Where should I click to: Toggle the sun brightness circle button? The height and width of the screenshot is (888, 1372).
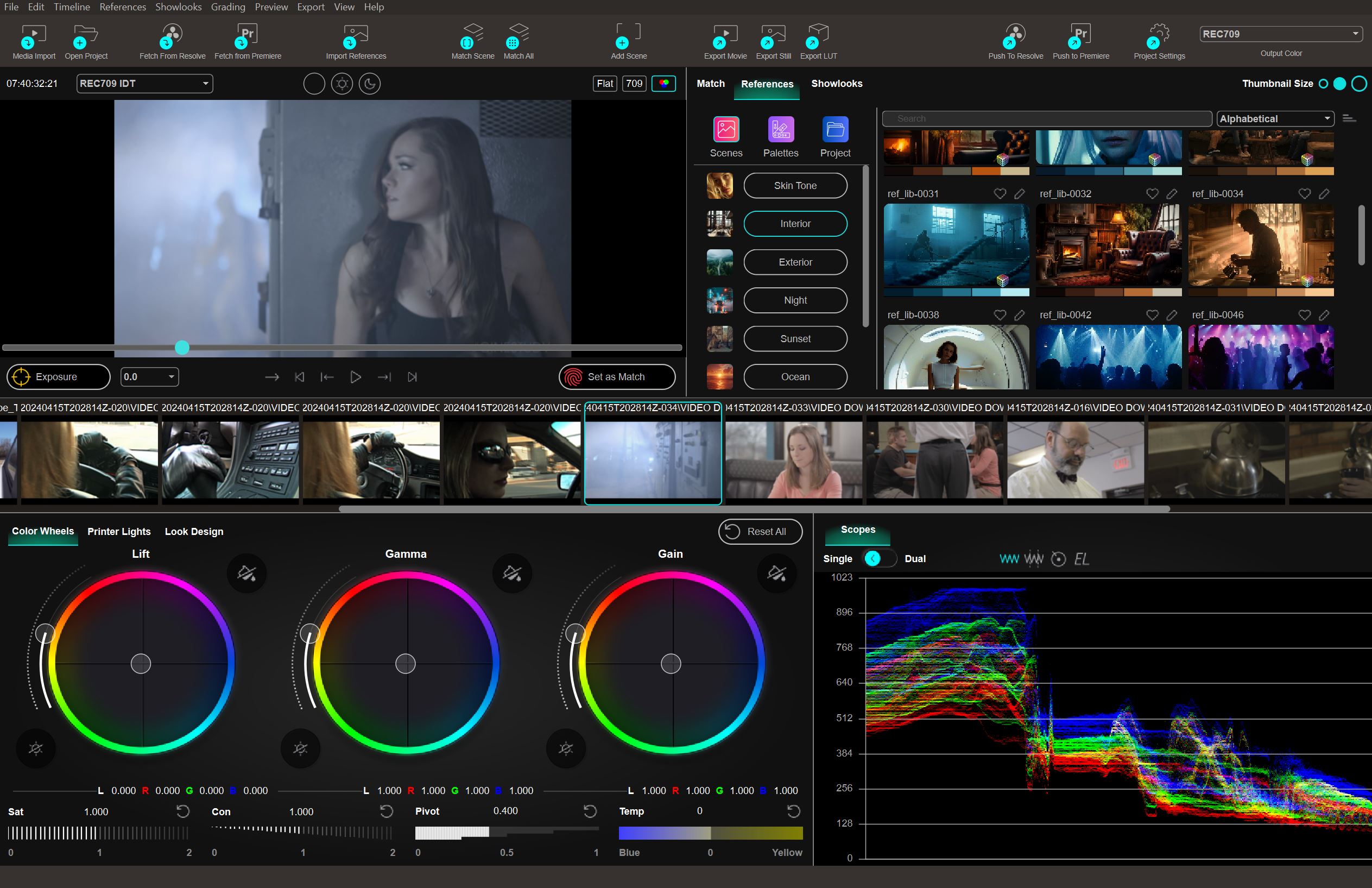point(342,84)
